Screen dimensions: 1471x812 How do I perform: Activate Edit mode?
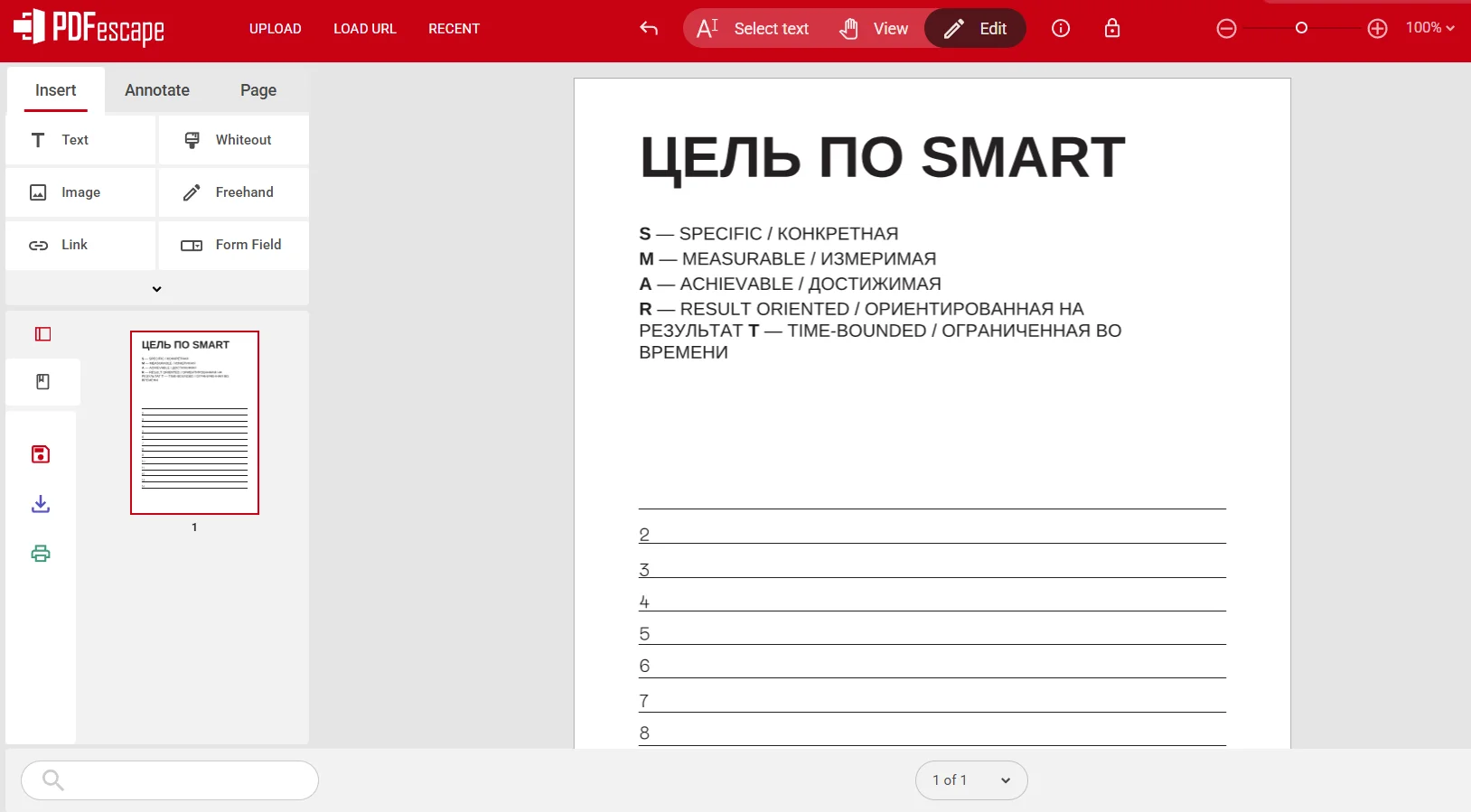click(x=975, y=29)
